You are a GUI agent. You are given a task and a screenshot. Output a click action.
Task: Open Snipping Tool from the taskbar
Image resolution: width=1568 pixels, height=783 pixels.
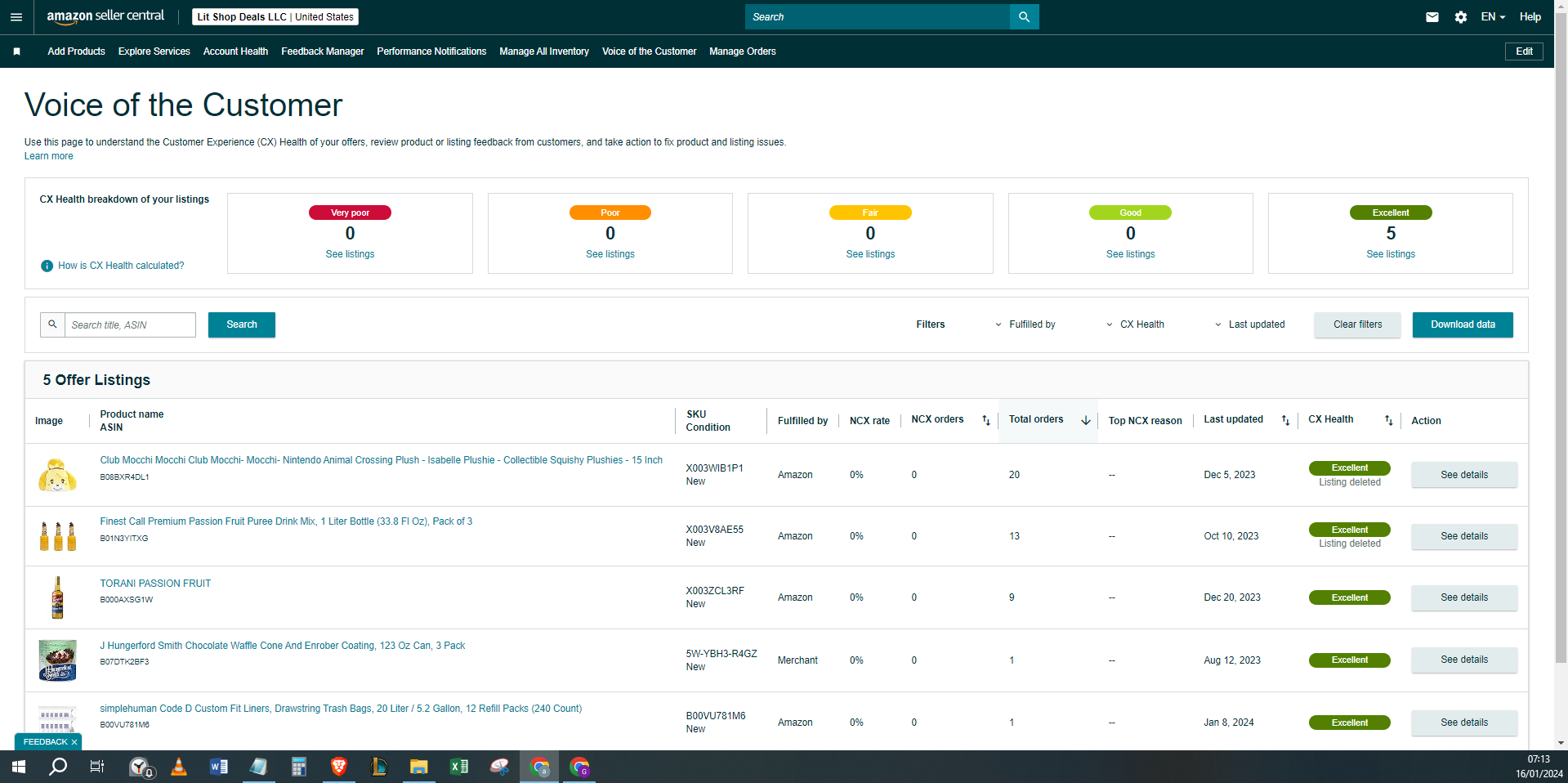[x=499, y=767]
